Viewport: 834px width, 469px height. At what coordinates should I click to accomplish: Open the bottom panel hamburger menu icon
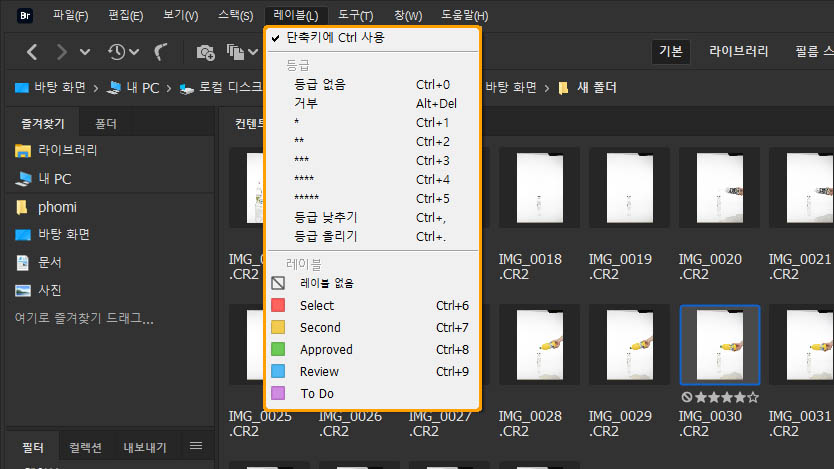click(196, 446)
